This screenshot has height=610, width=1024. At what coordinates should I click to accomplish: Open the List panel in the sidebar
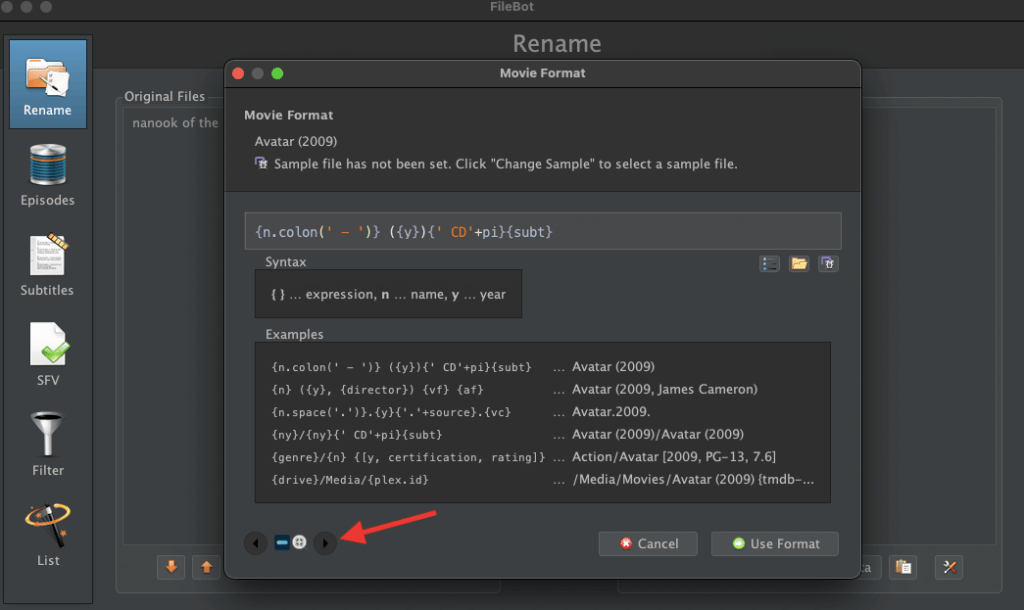tap(48, 535)
